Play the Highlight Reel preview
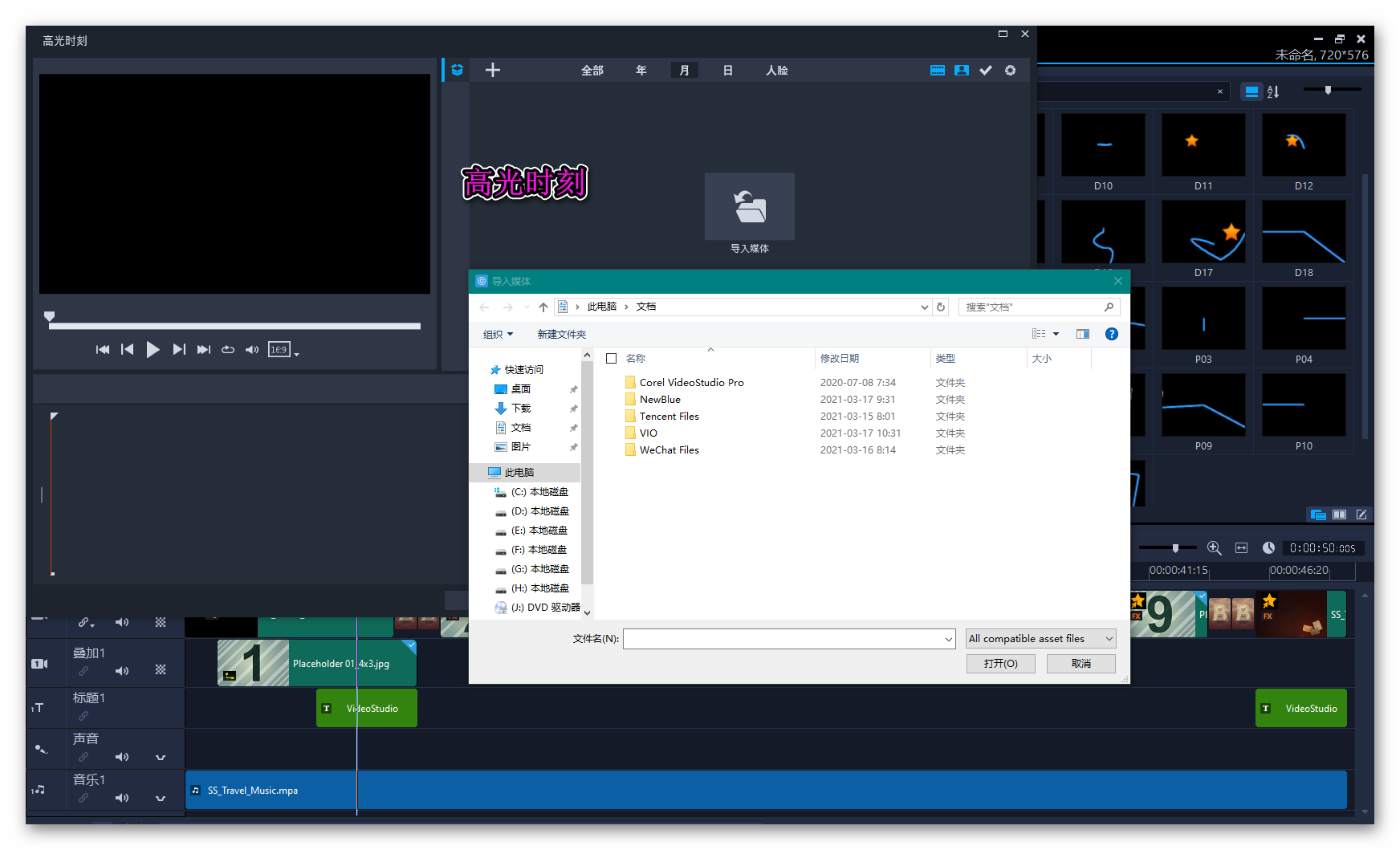The height and width of the screenshot is (850, 1400). [153, 349]
